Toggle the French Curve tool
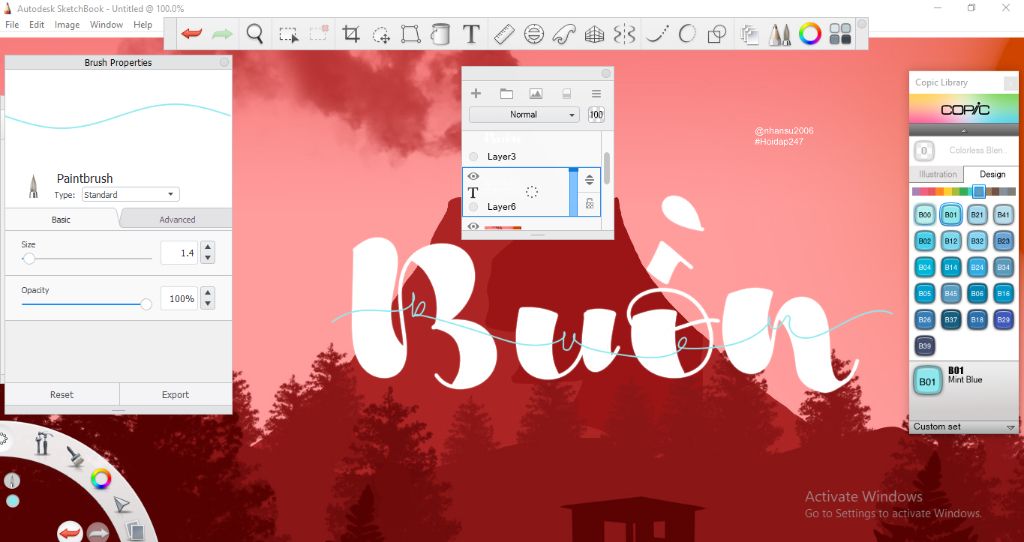1024x542 pixels. pos(564,34)
